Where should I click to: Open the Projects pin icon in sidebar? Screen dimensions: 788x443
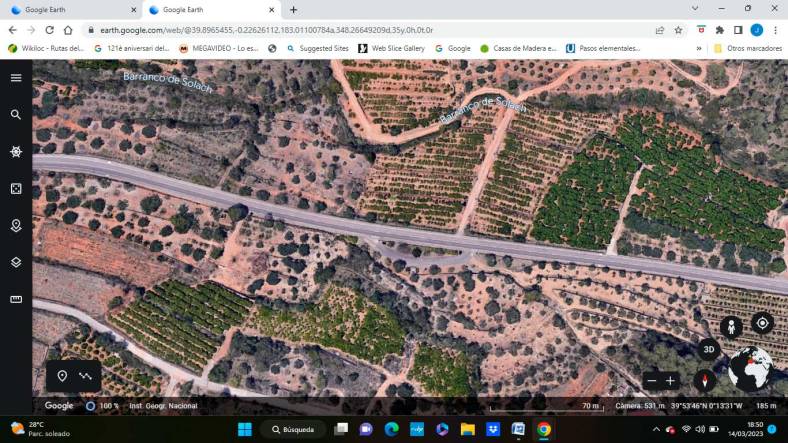coord(16,226)
